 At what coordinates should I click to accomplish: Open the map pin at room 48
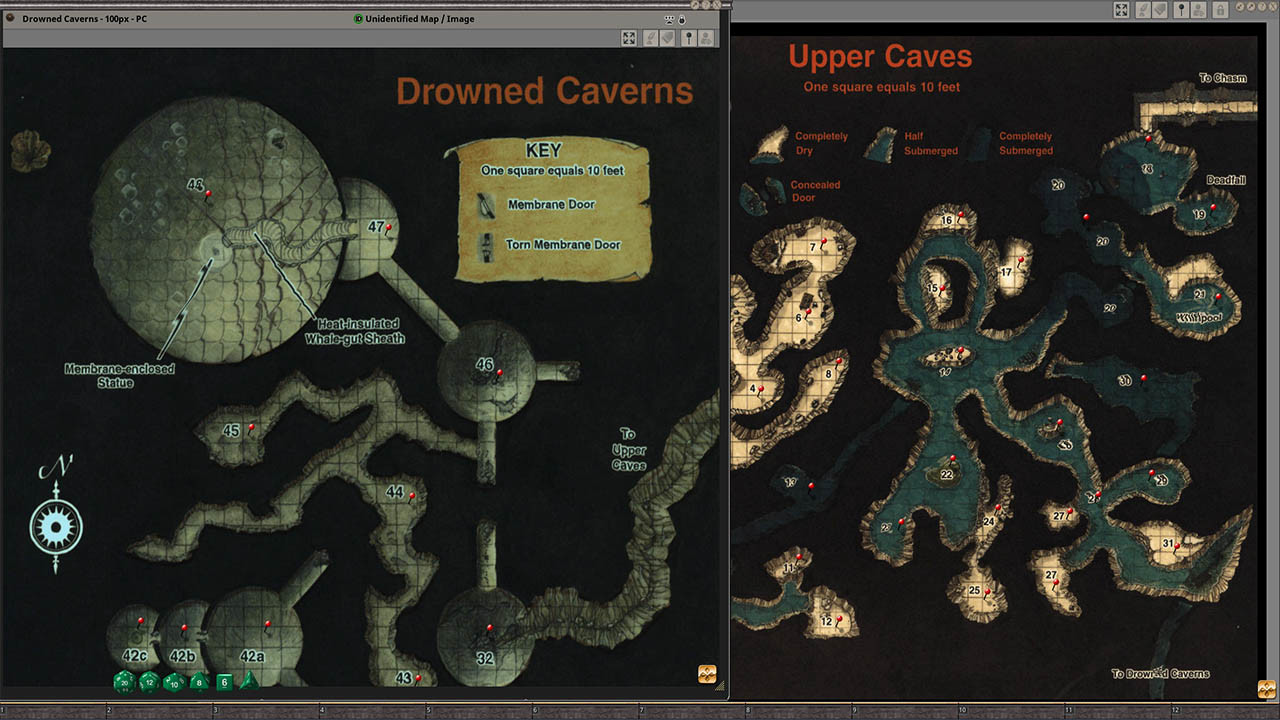[208, 194]
